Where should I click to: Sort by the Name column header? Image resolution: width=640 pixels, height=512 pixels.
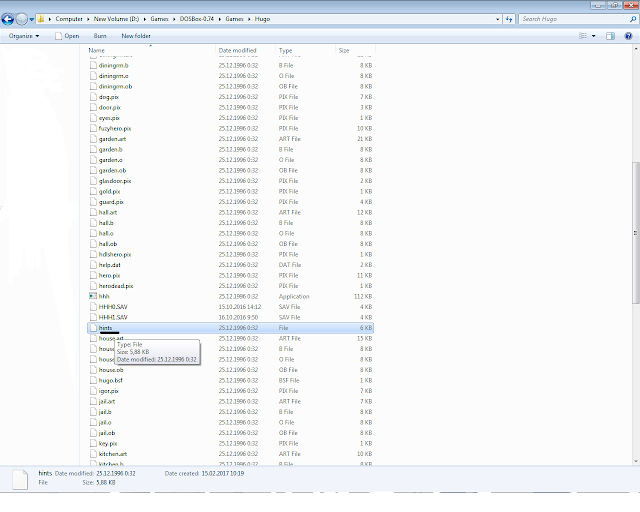[97, 50]
